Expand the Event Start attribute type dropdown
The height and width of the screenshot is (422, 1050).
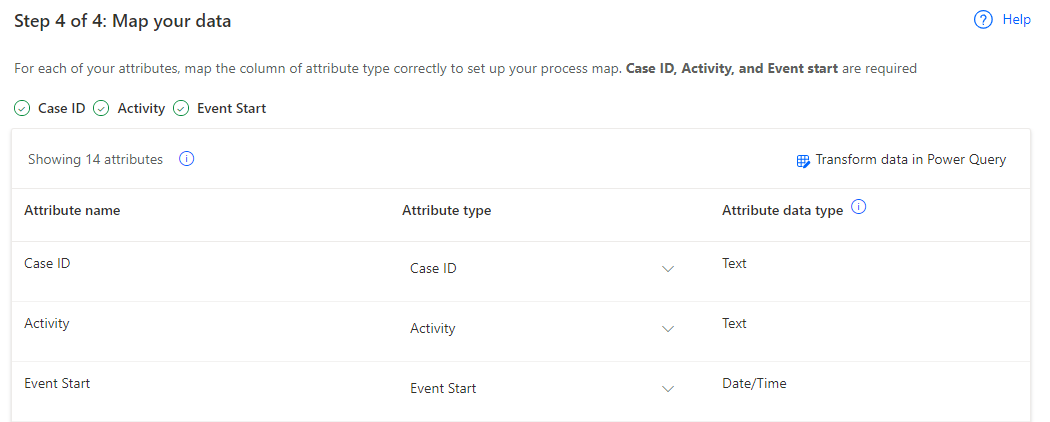point(668,389)
